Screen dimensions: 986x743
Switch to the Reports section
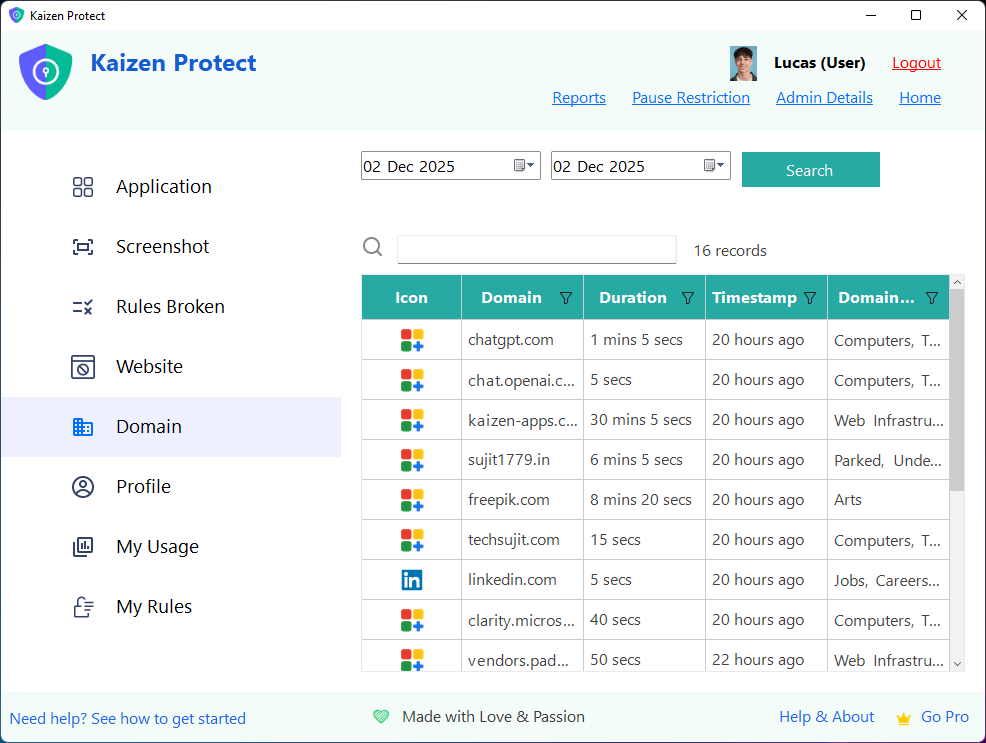coord(579,97)
